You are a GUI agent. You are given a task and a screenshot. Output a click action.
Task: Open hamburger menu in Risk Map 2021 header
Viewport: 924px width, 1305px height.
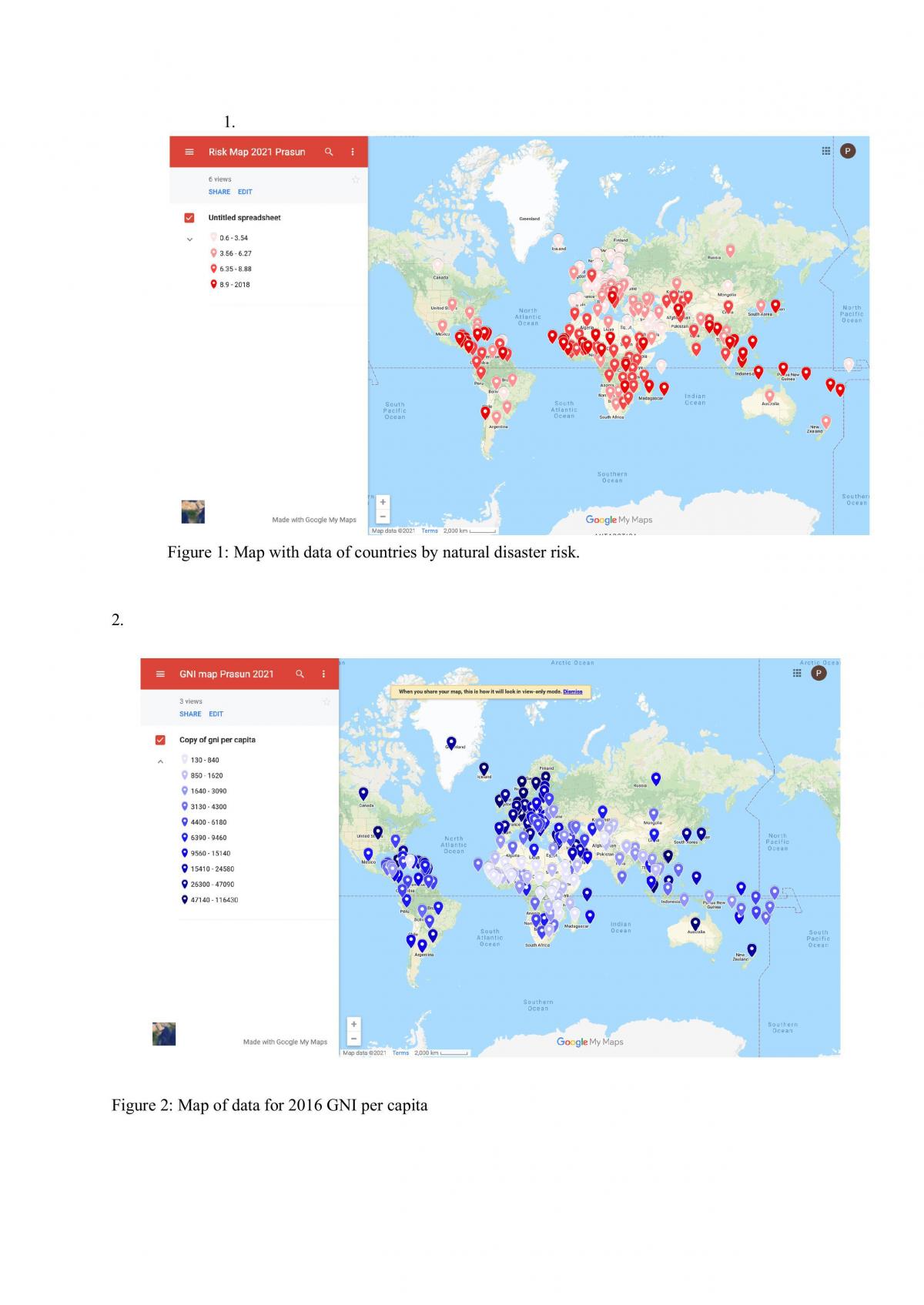click(x=189, y=152)
